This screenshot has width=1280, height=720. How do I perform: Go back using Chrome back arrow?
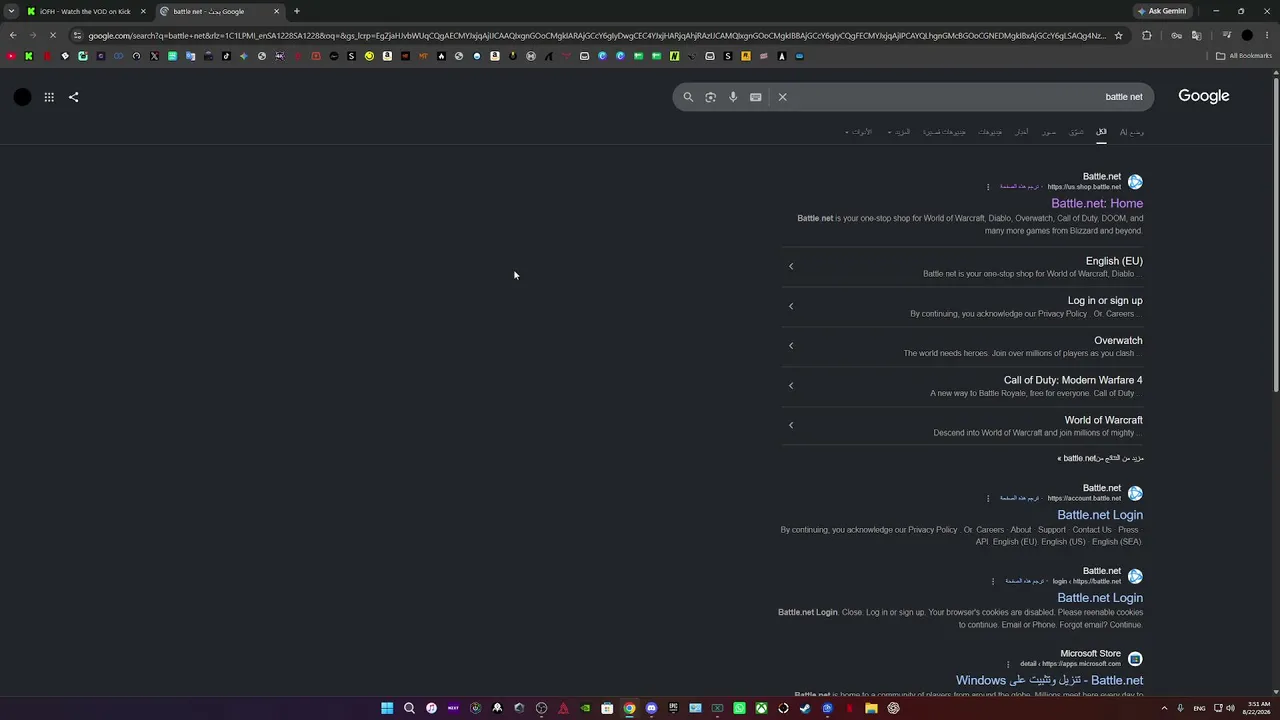pyautogui.click(x=13, y=35)
